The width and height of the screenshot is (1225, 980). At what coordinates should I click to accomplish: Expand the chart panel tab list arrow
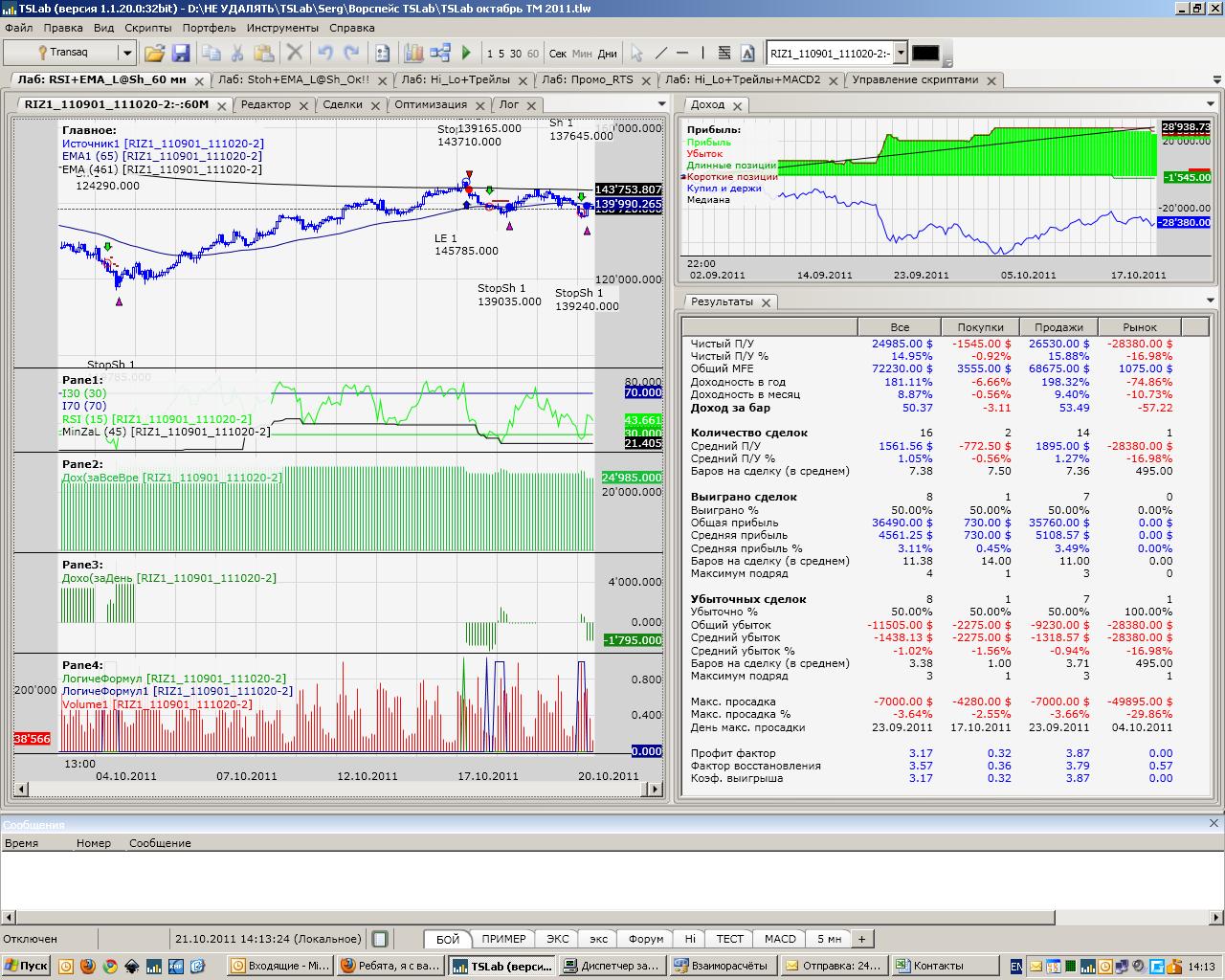661,104
